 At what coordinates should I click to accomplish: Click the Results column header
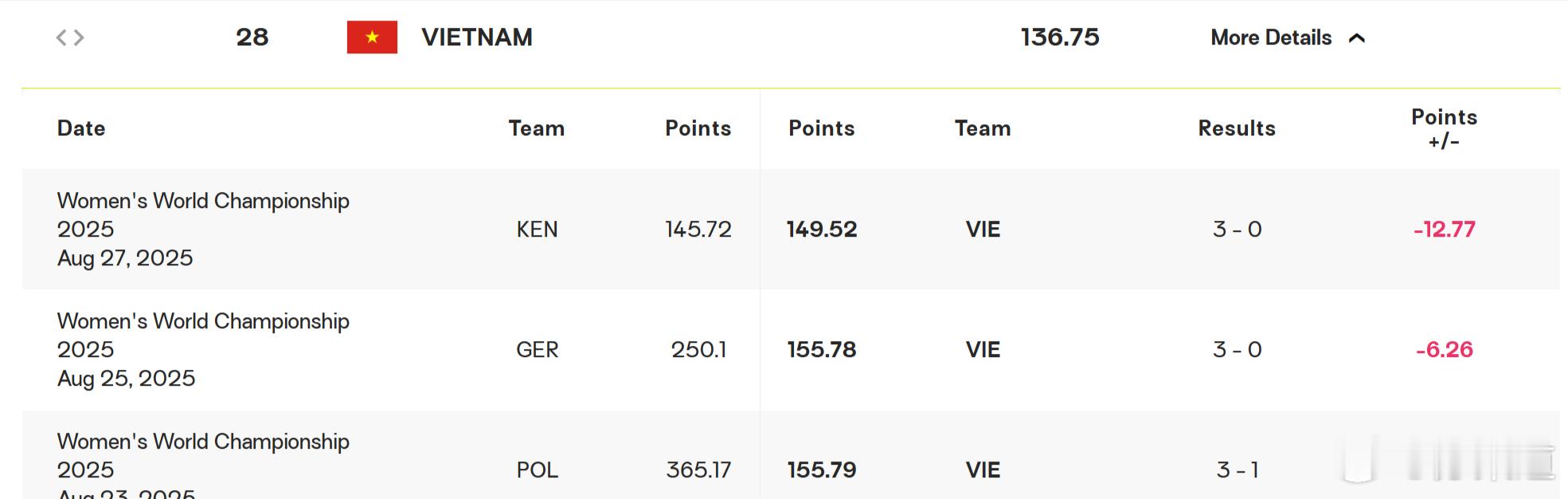pyautogui.click(x=1237, y=128)
